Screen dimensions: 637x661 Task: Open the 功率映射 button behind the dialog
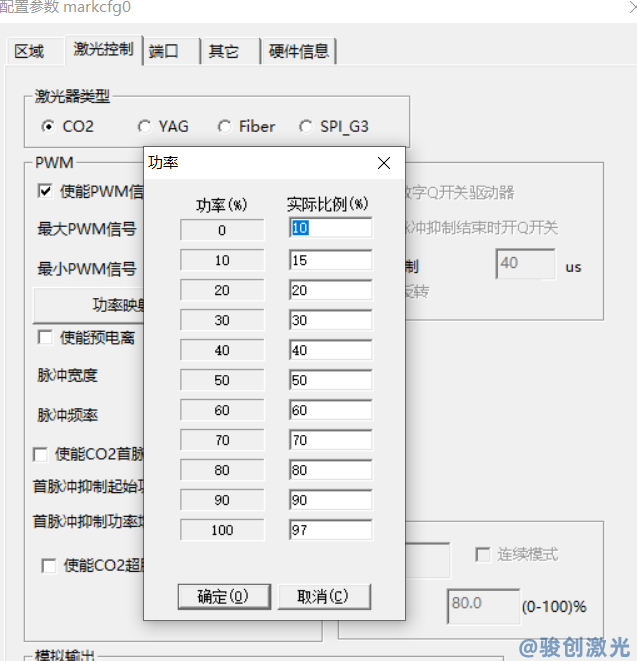(x=89, y=305)
